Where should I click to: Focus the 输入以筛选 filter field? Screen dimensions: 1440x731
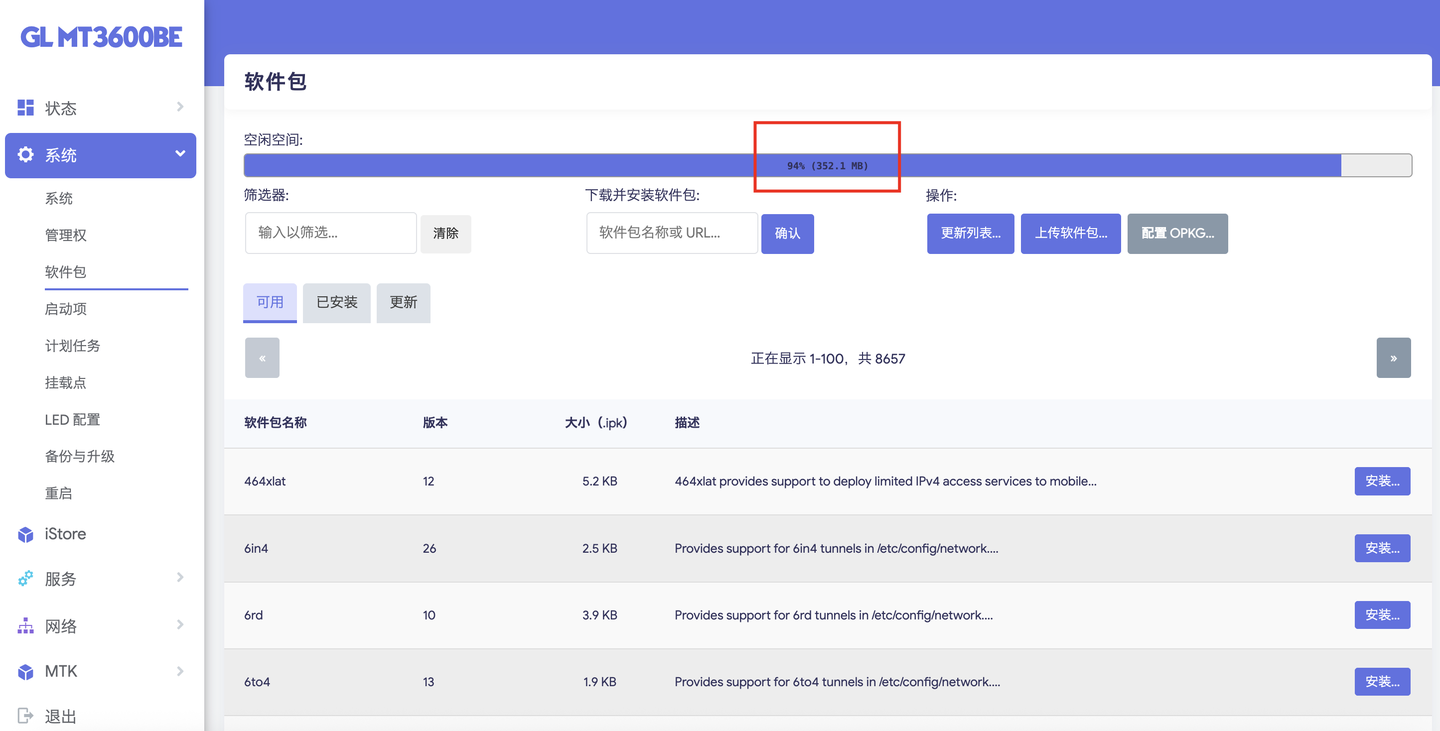click(x=331, y=233)
